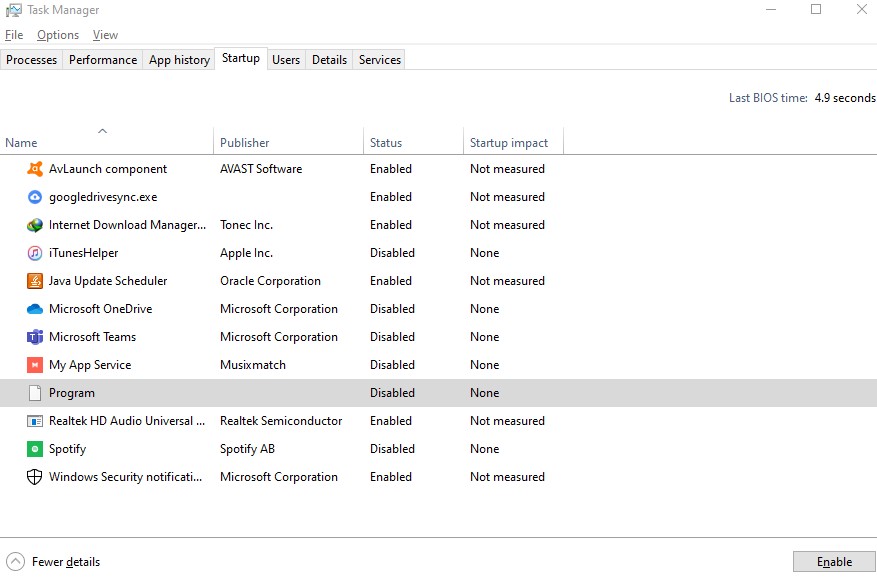Click the sort arrow above Name column

[x=102, y=131]
